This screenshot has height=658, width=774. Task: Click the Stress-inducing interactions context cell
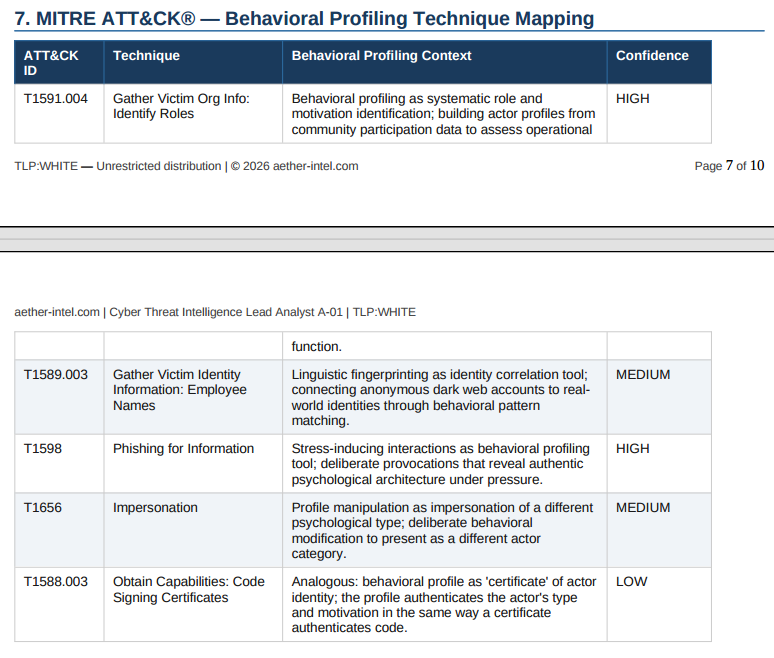(x=444, y=464)
